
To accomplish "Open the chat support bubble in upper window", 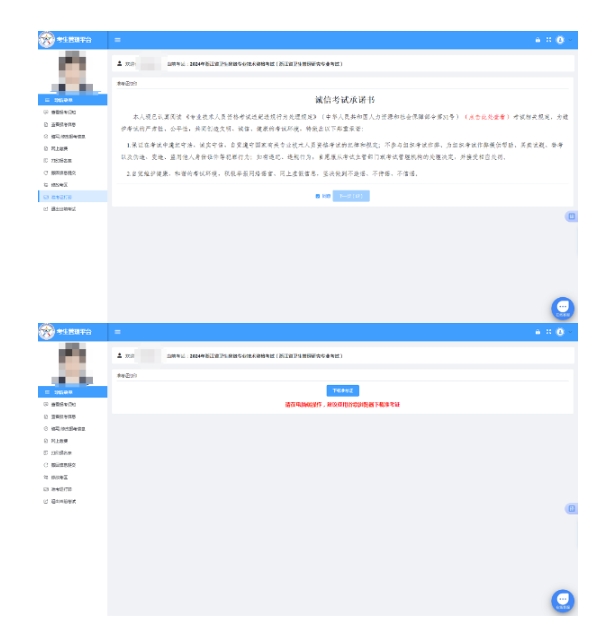I will (x=563, y=308).
